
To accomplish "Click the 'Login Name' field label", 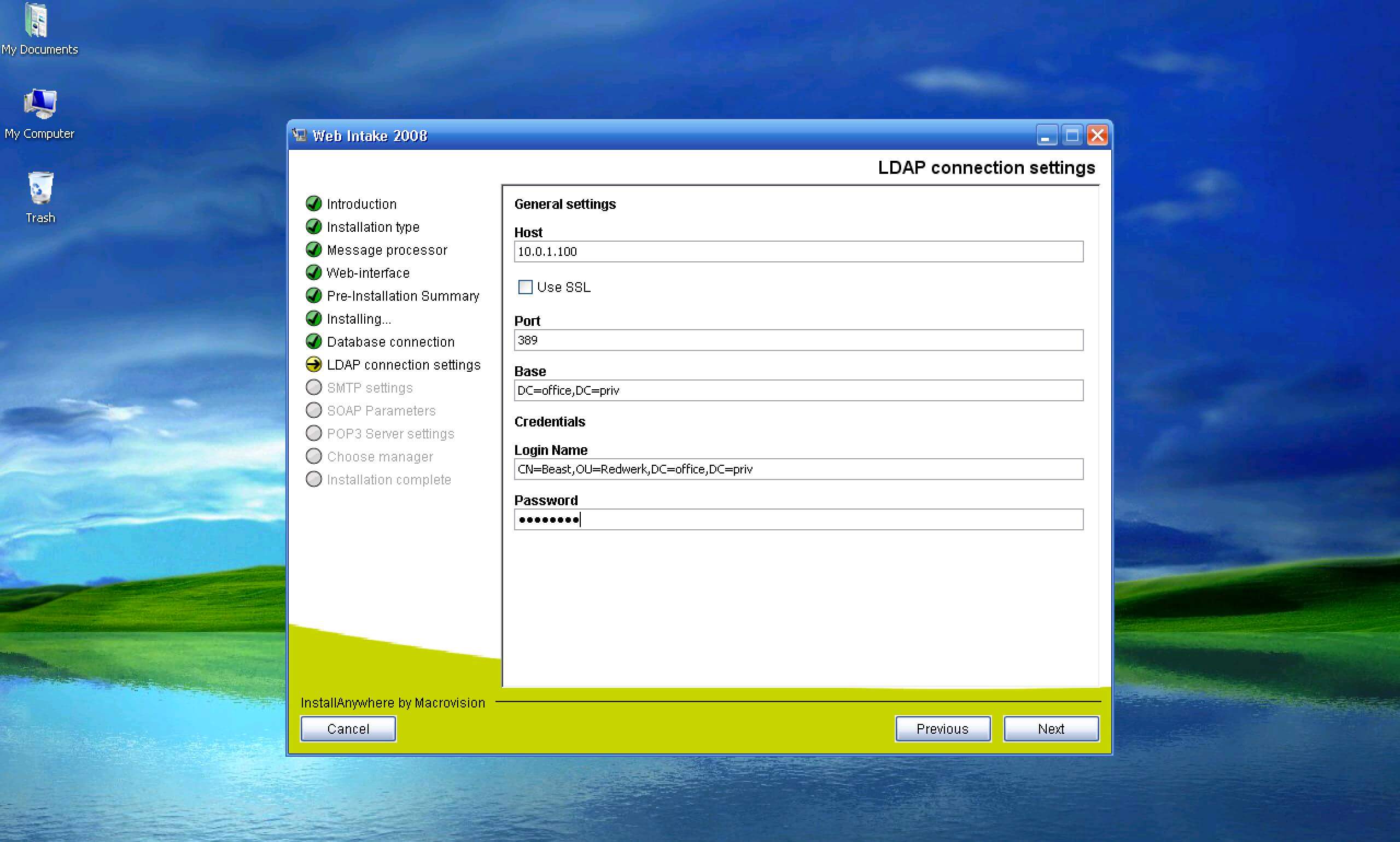I will click(551, 450).
